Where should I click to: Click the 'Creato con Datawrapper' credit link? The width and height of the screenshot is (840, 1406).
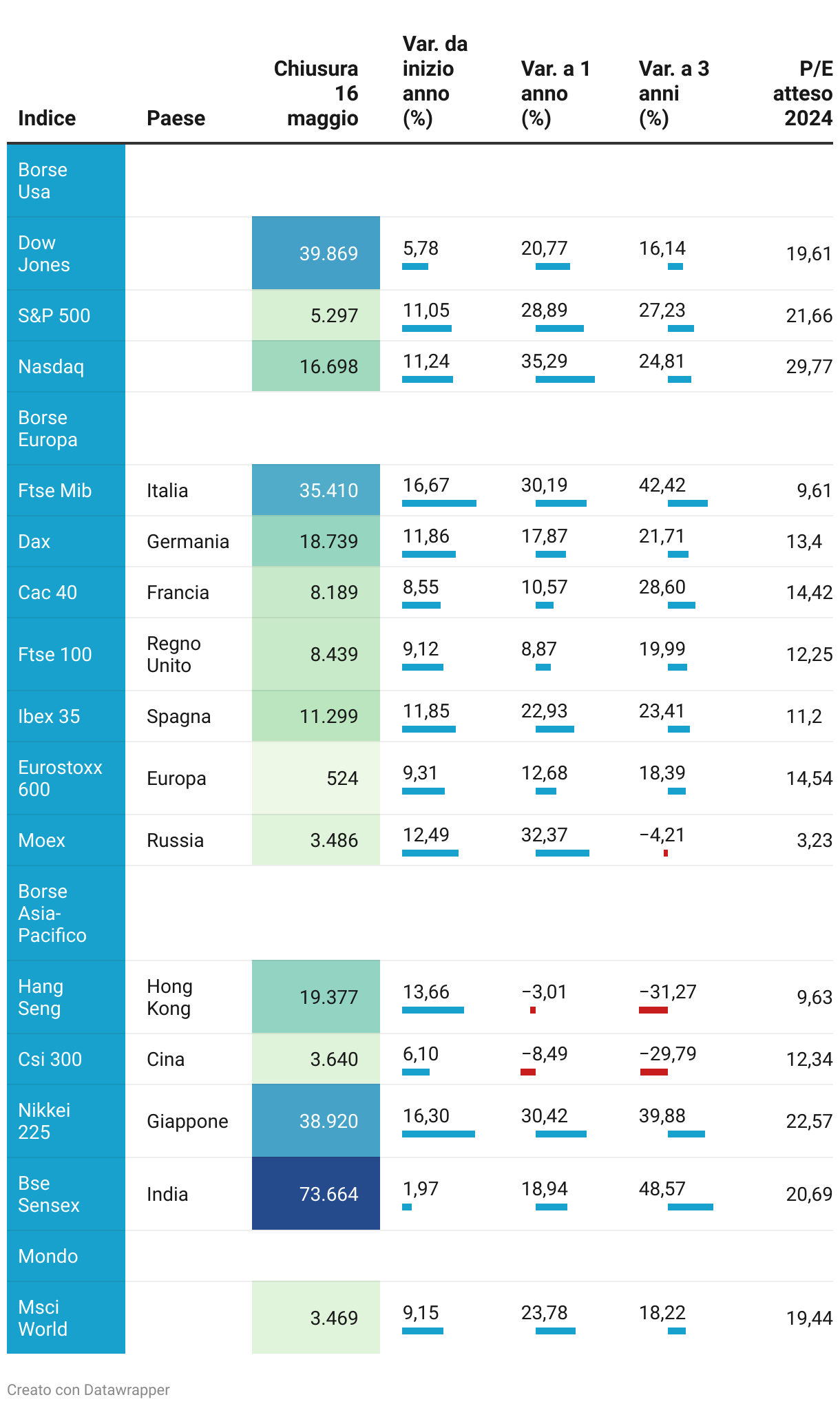coord(88,1389)
